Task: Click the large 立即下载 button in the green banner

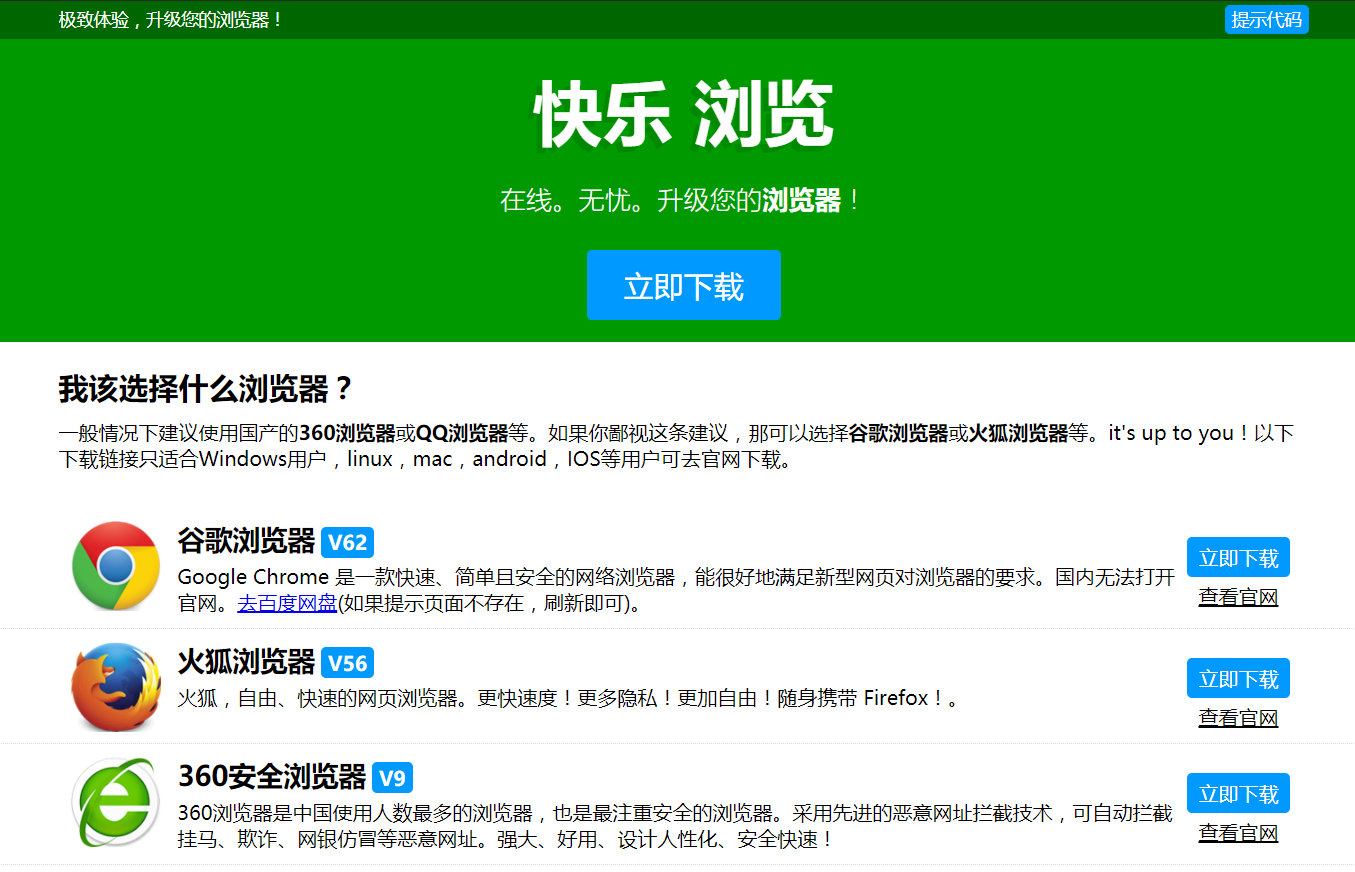Action: point(684,286)
